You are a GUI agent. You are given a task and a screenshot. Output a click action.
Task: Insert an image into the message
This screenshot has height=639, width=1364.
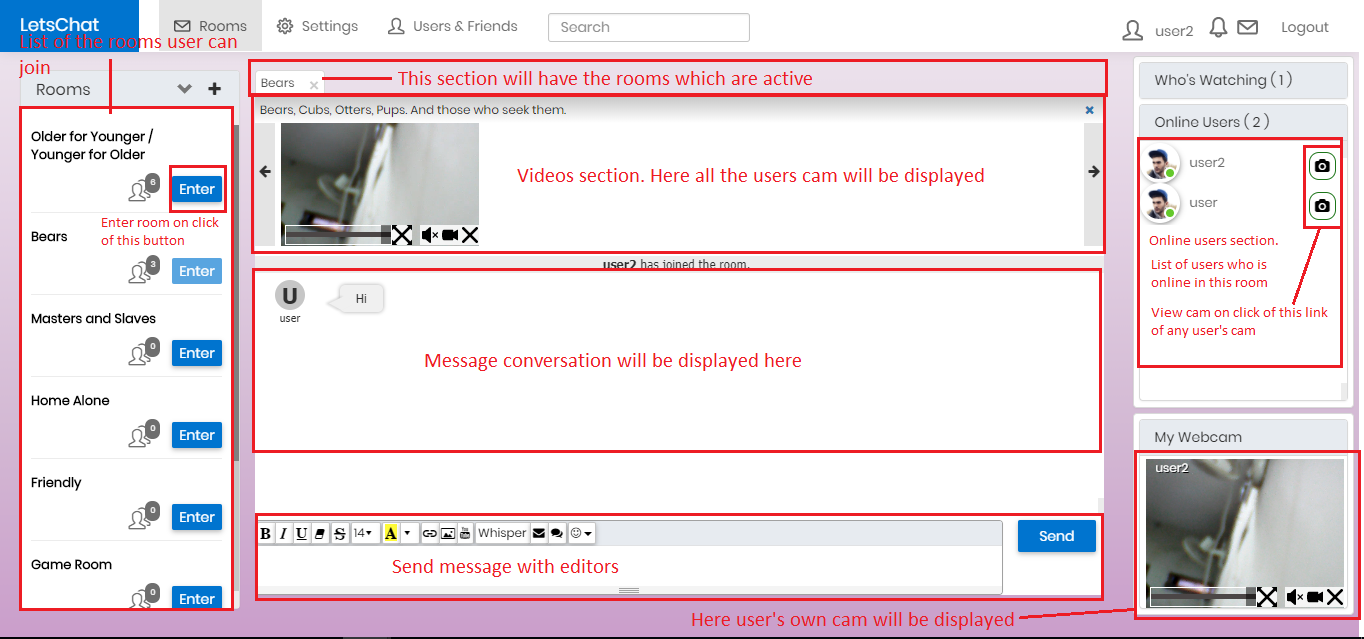coord(447,534)
